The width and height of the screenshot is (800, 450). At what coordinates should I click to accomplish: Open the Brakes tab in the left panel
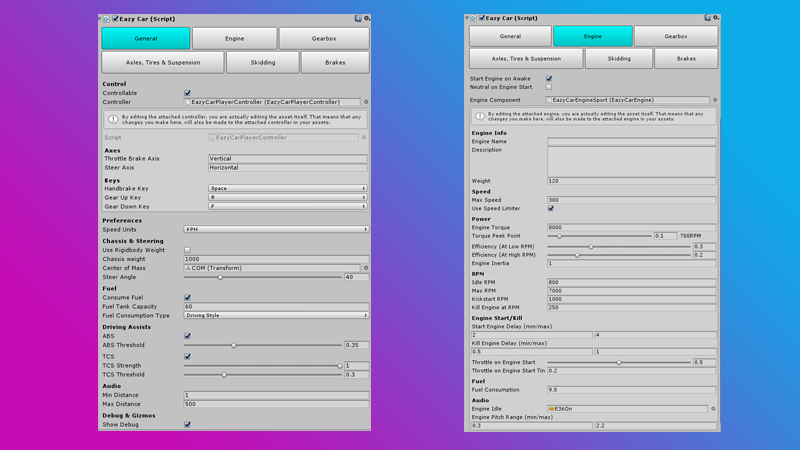(x=335, y=62)
